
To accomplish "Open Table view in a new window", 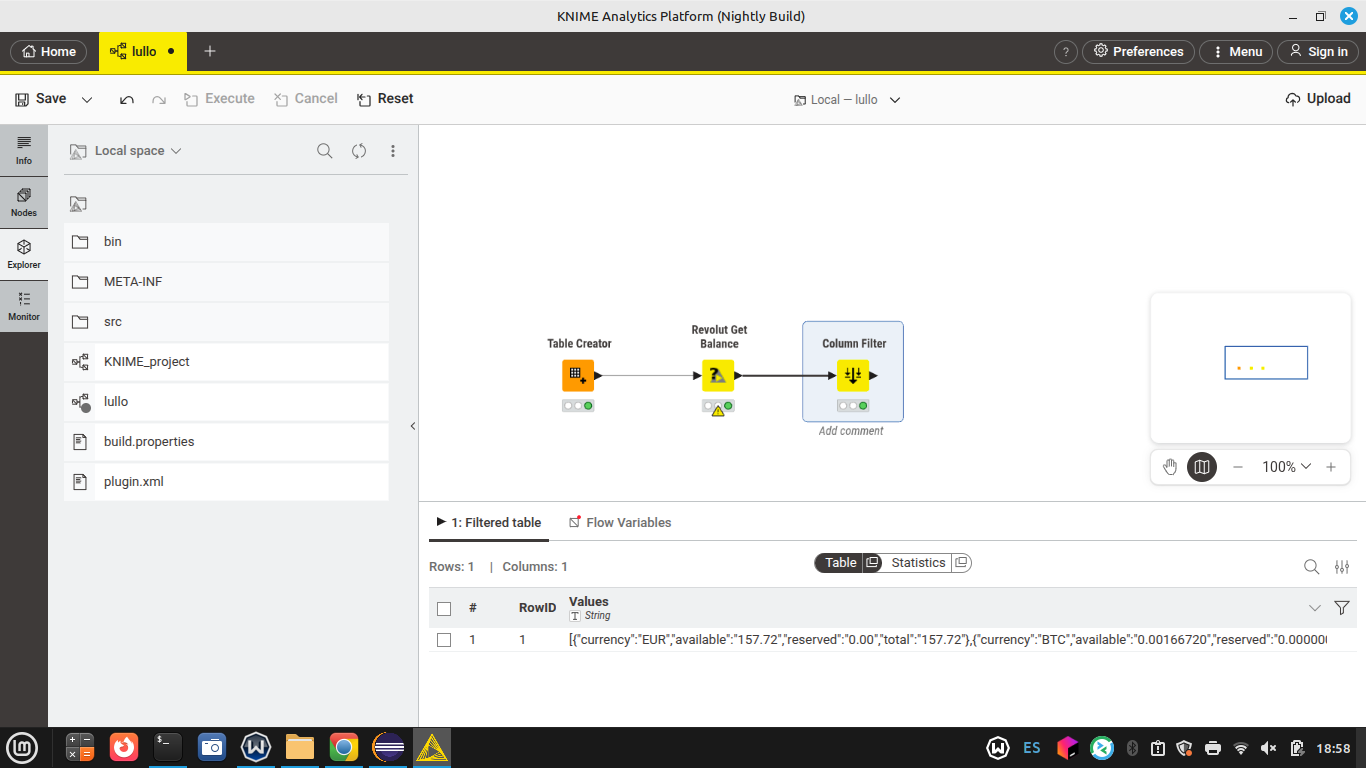I will [x=872, y=563].
